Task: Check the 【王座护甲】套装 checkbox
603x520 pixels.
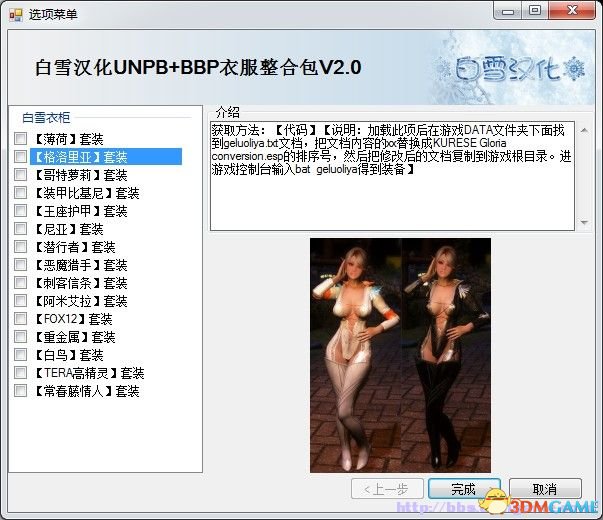Action: (x=20, y=211)
